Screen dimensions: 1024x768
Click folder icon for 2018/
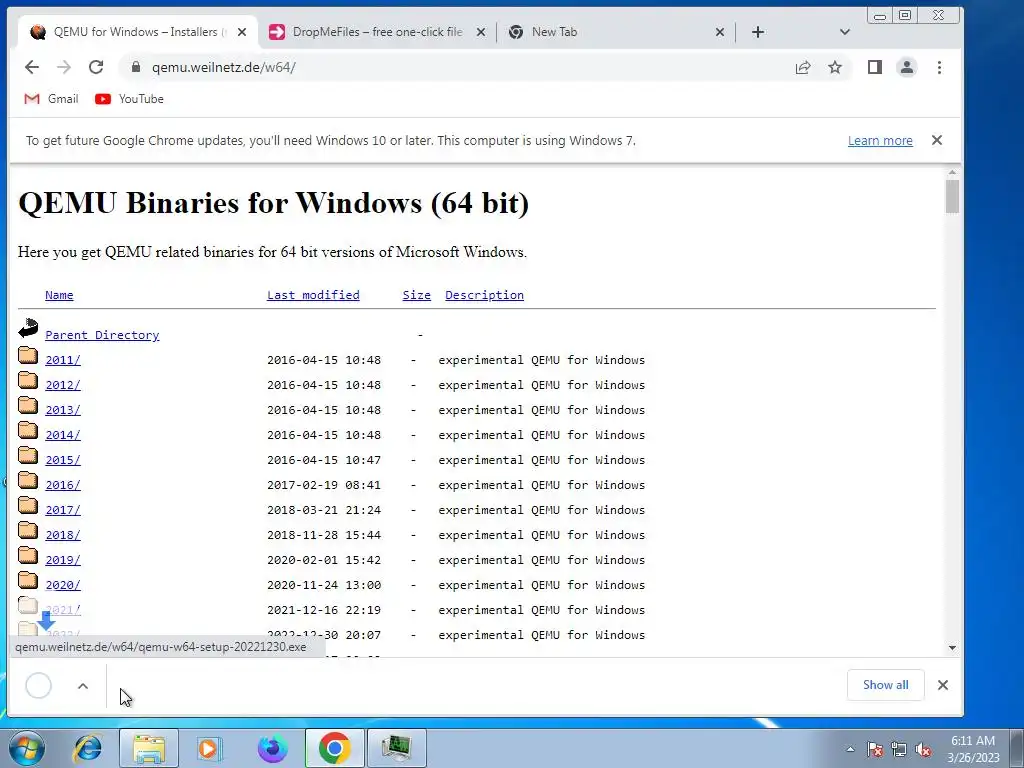click(28, 531)
